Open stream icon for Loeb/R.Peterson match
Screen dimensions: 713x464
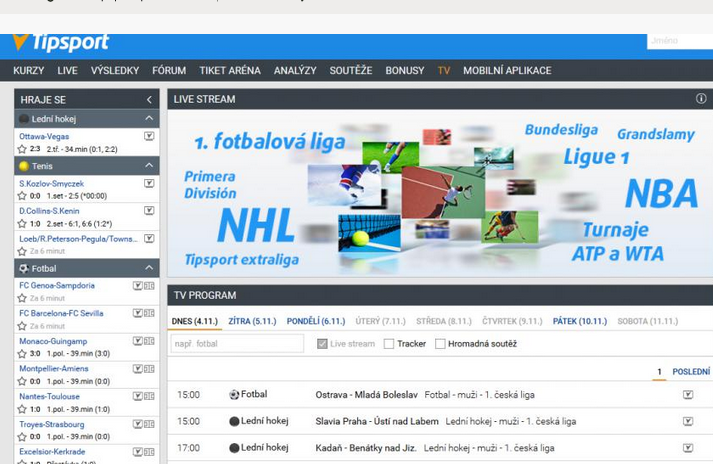coord(149,238)
